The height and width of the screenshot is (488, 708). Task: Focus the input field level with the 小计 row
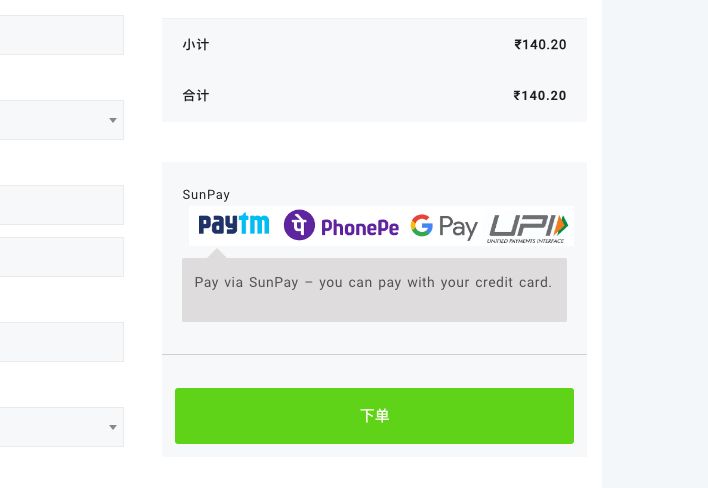click(x=62, y=35)
